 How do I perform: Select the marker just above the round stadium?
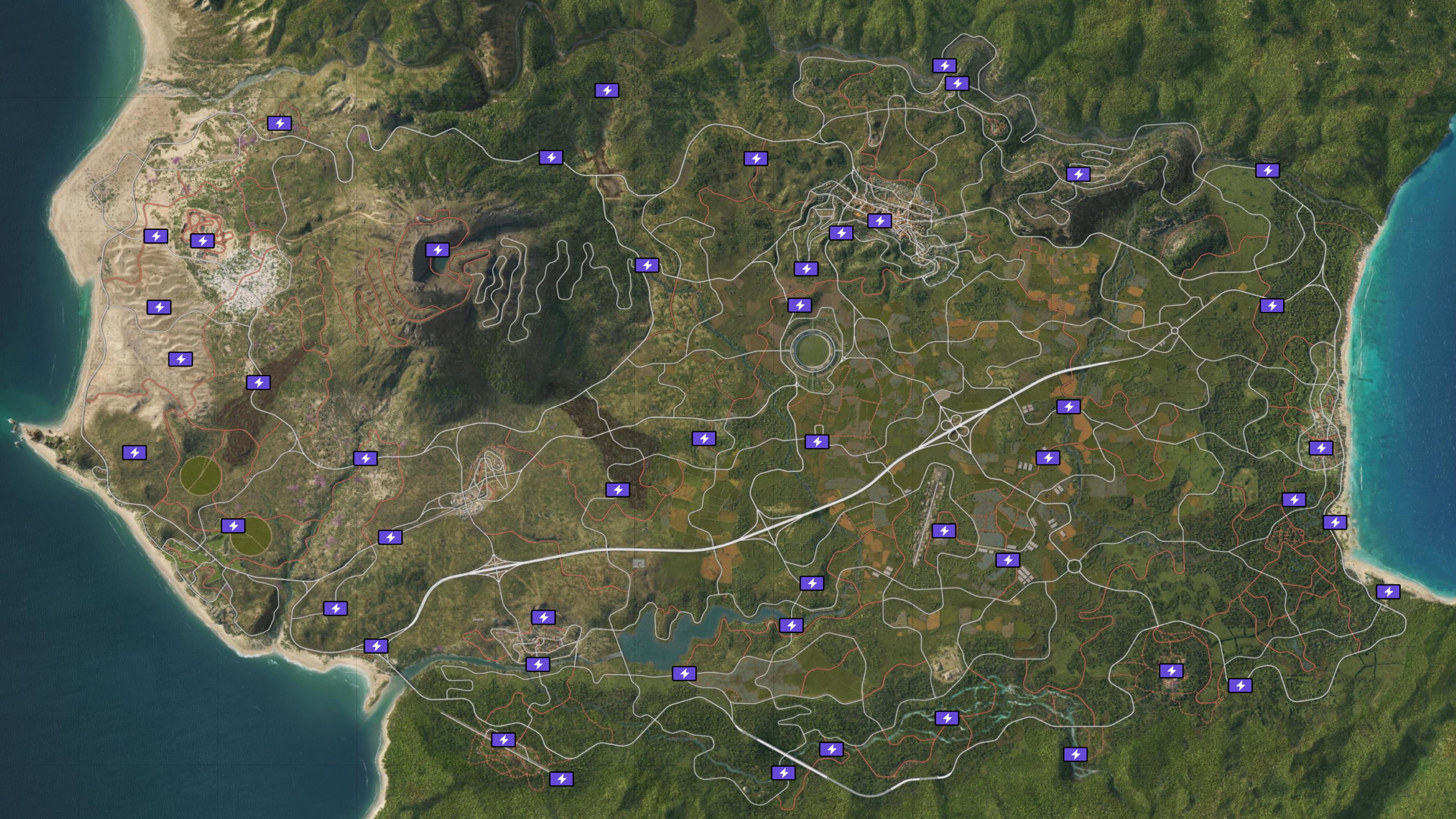[x=799, y=306]
